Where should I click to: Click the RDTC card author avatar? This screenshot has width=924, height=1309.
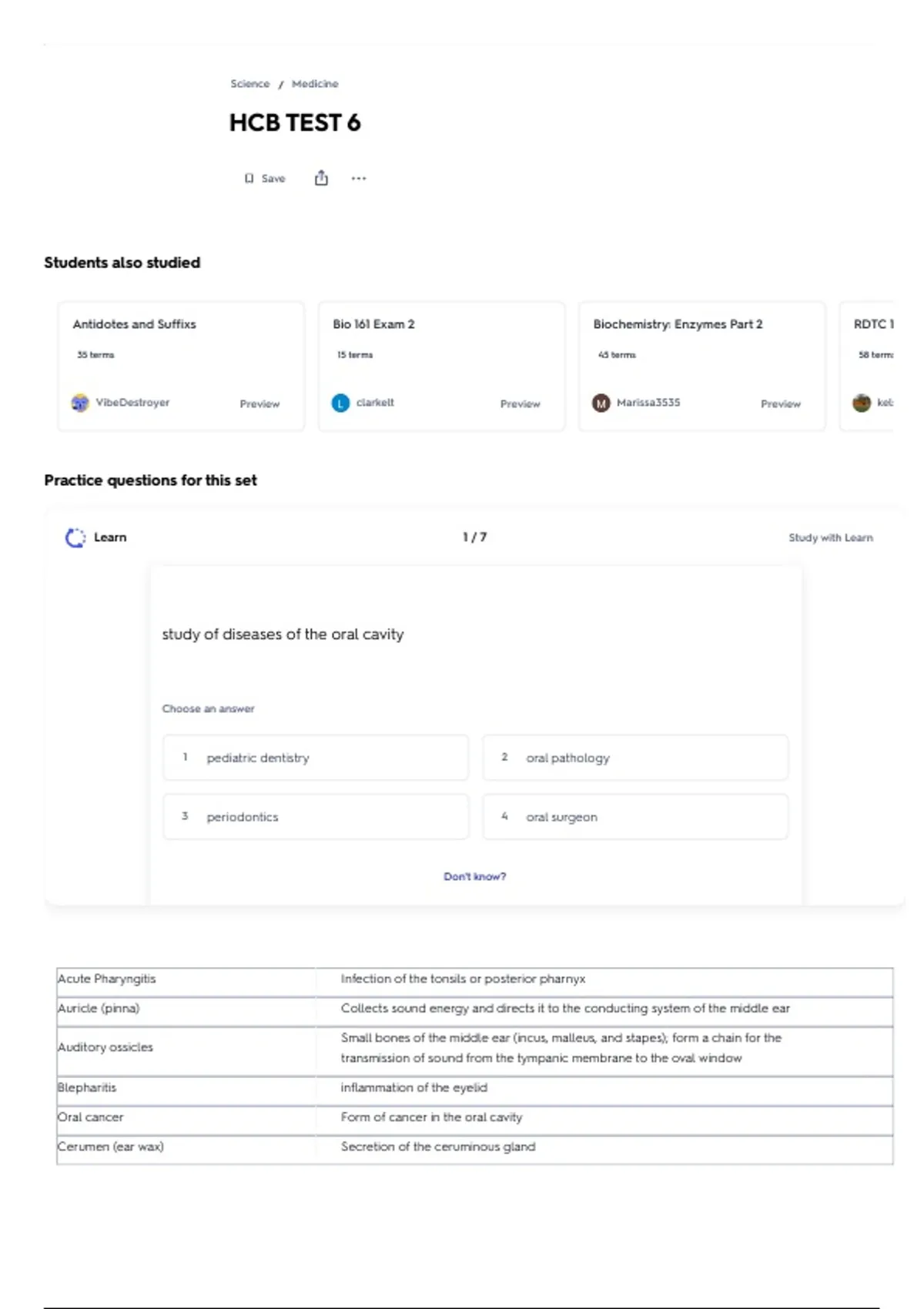pos(862,403)
